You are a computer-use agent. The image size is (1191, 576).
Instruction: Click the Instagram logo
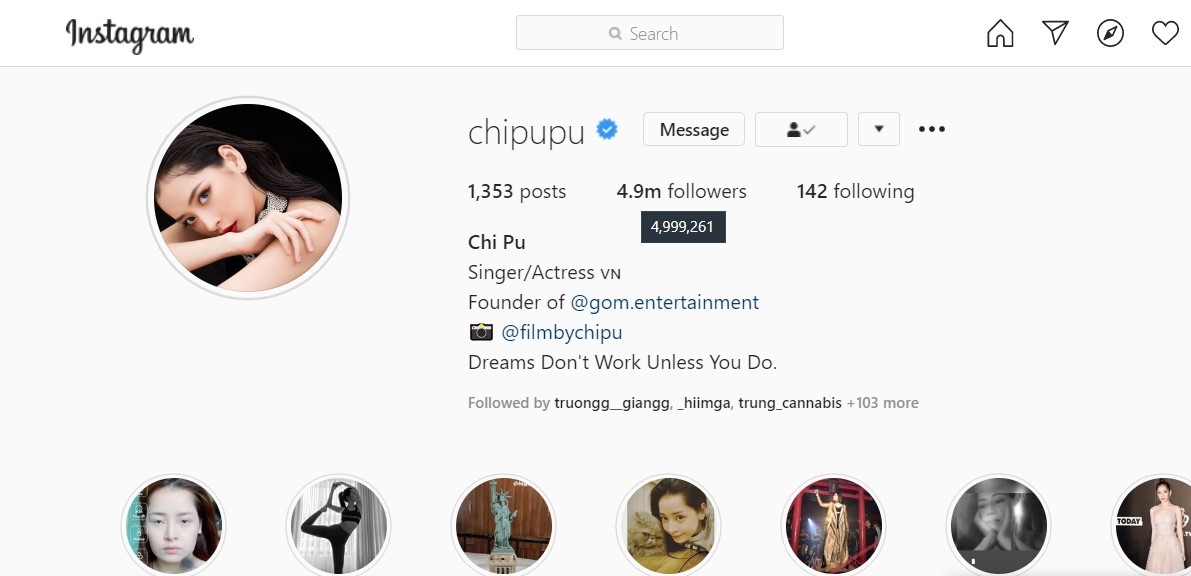(x=130, y=35)
